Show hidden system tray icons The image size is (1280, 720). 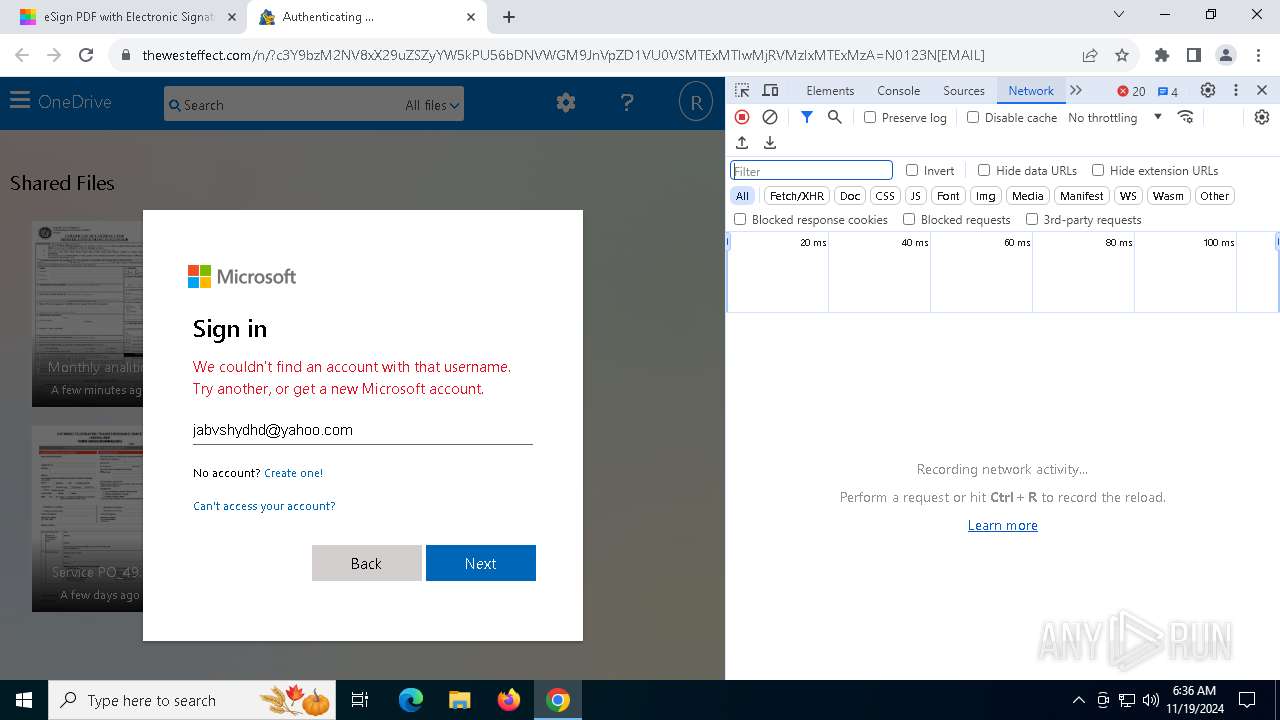[1078, 700]
